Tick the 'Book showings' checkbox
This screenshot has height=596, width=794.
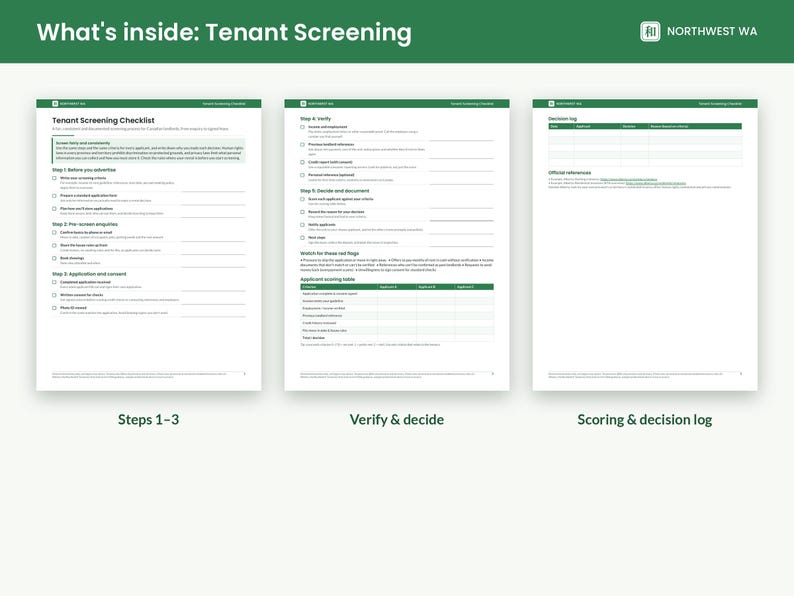pos(54,258)
